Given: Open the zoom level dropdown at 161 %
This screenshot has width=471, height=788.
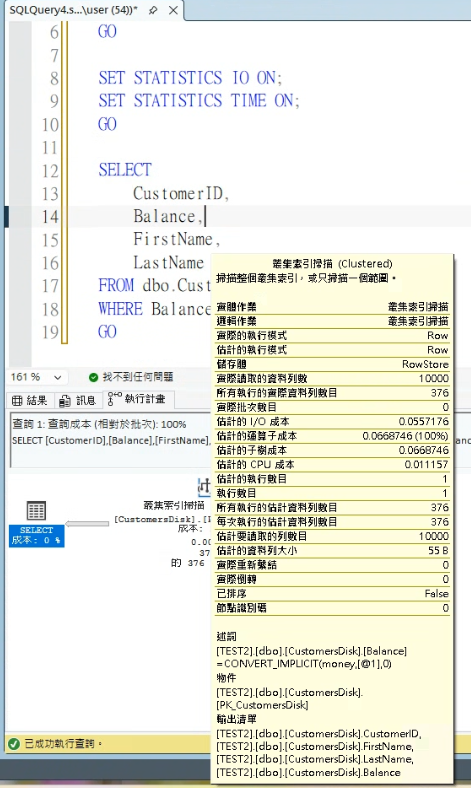Looking at the screenshot, I should (57, 377).
